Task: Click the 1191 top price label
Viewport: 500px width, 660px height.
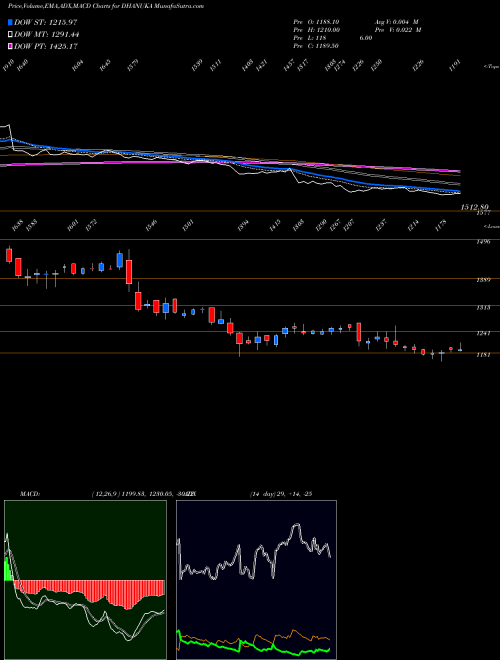Action: 455,65
